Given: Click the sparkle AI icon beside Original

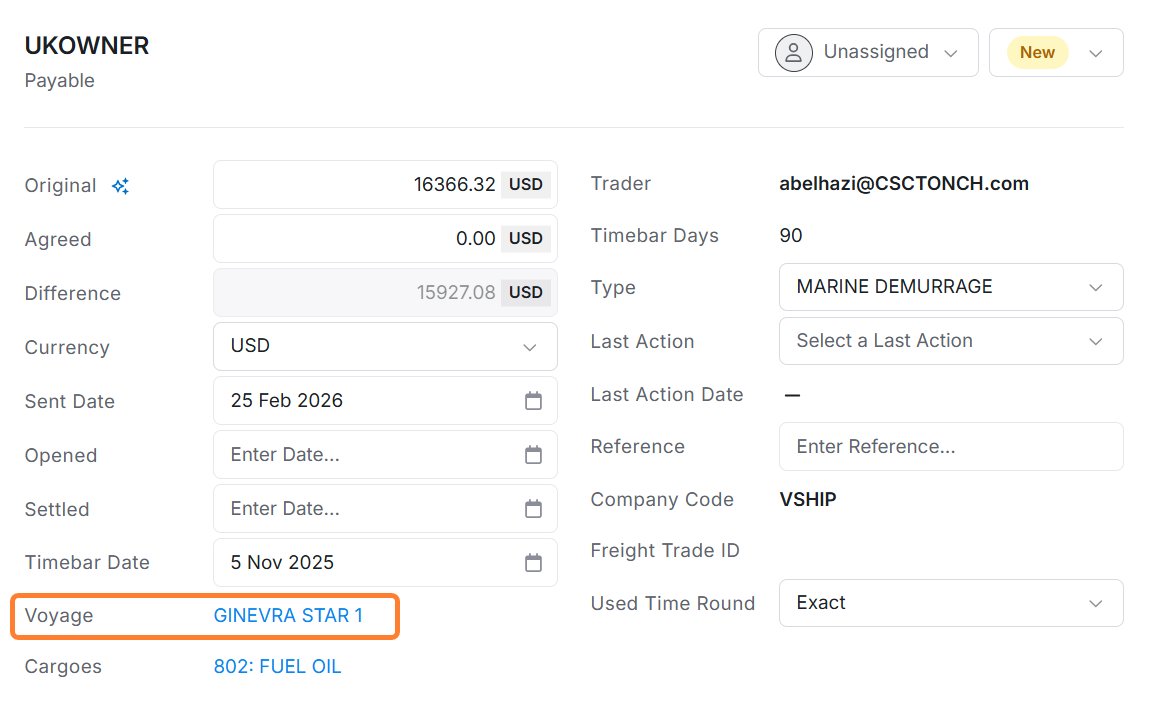Looking at the screenshot, I should 120,186.
